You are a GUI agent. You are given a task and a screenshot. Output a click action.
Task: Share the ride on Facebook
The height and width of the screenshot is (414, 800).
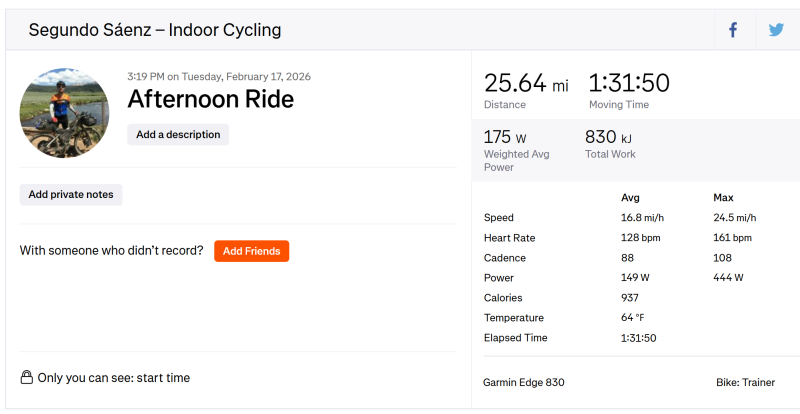tap(733, 30)
